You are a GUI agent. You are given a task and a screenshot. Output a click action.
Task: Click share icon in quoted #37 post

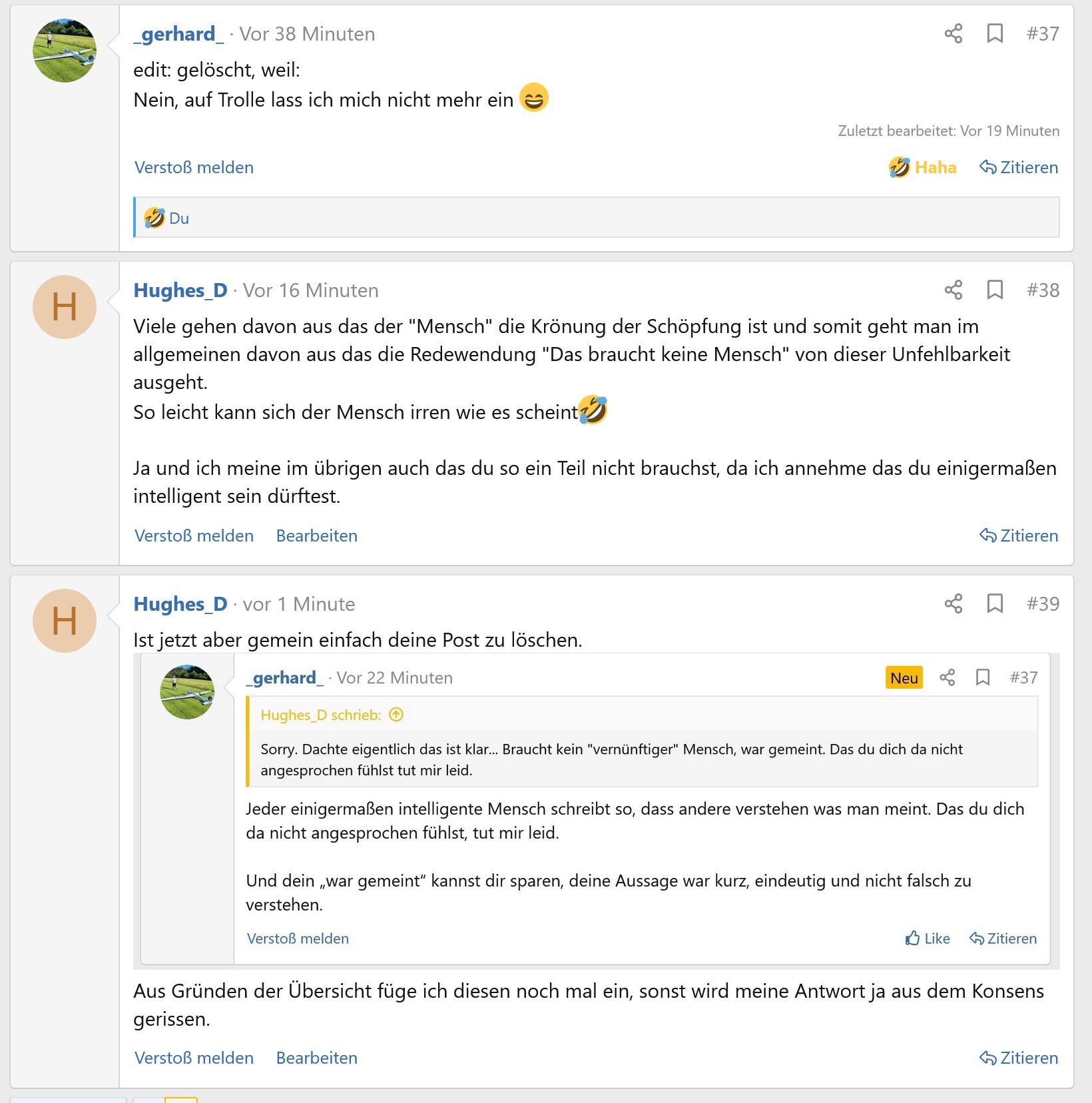coord(947,677)
